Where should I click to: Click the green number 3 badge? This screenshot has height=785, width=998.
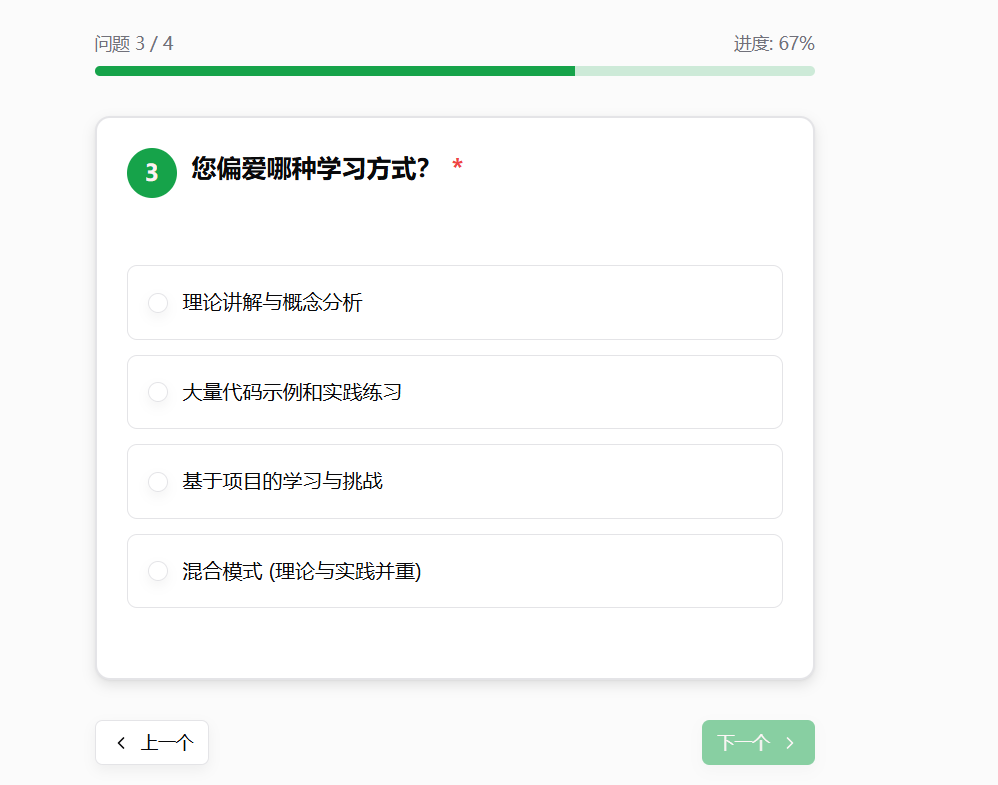pyautogui.click(x=152, y=173)
